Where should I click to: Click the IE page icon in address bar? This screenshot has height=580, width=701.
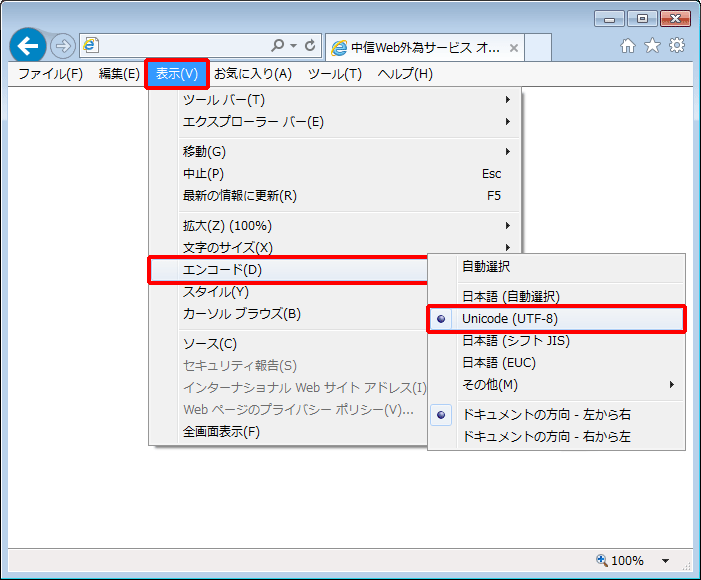[91, 45]
